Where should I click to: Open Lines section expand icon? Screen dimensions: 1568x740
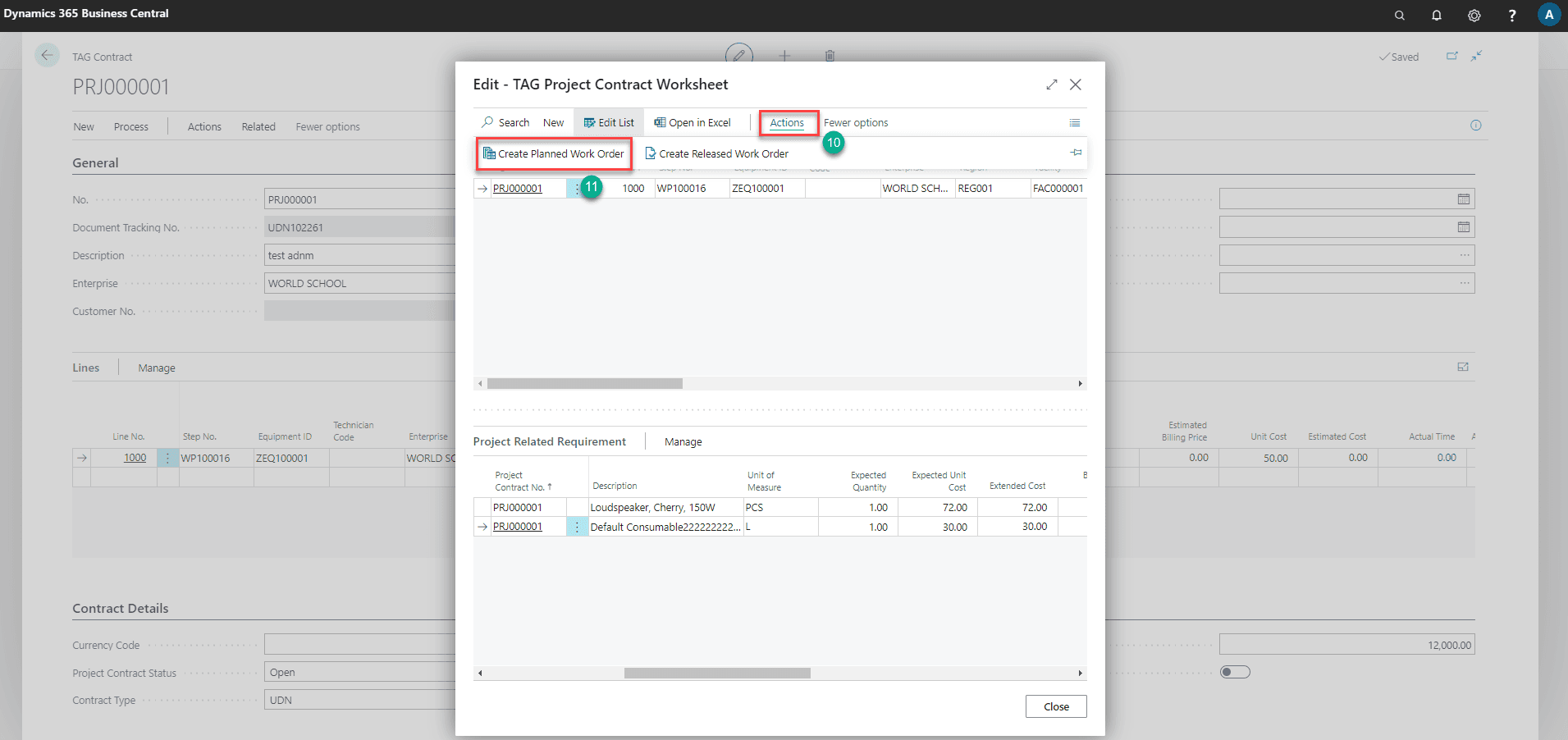1463,367
